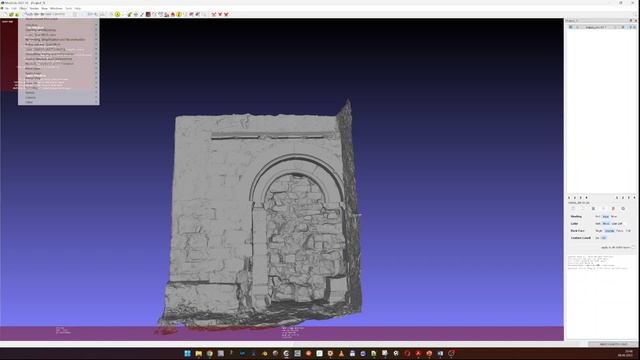
Task: Click the dark red square toolbar icon
Action: click(148, 14)
